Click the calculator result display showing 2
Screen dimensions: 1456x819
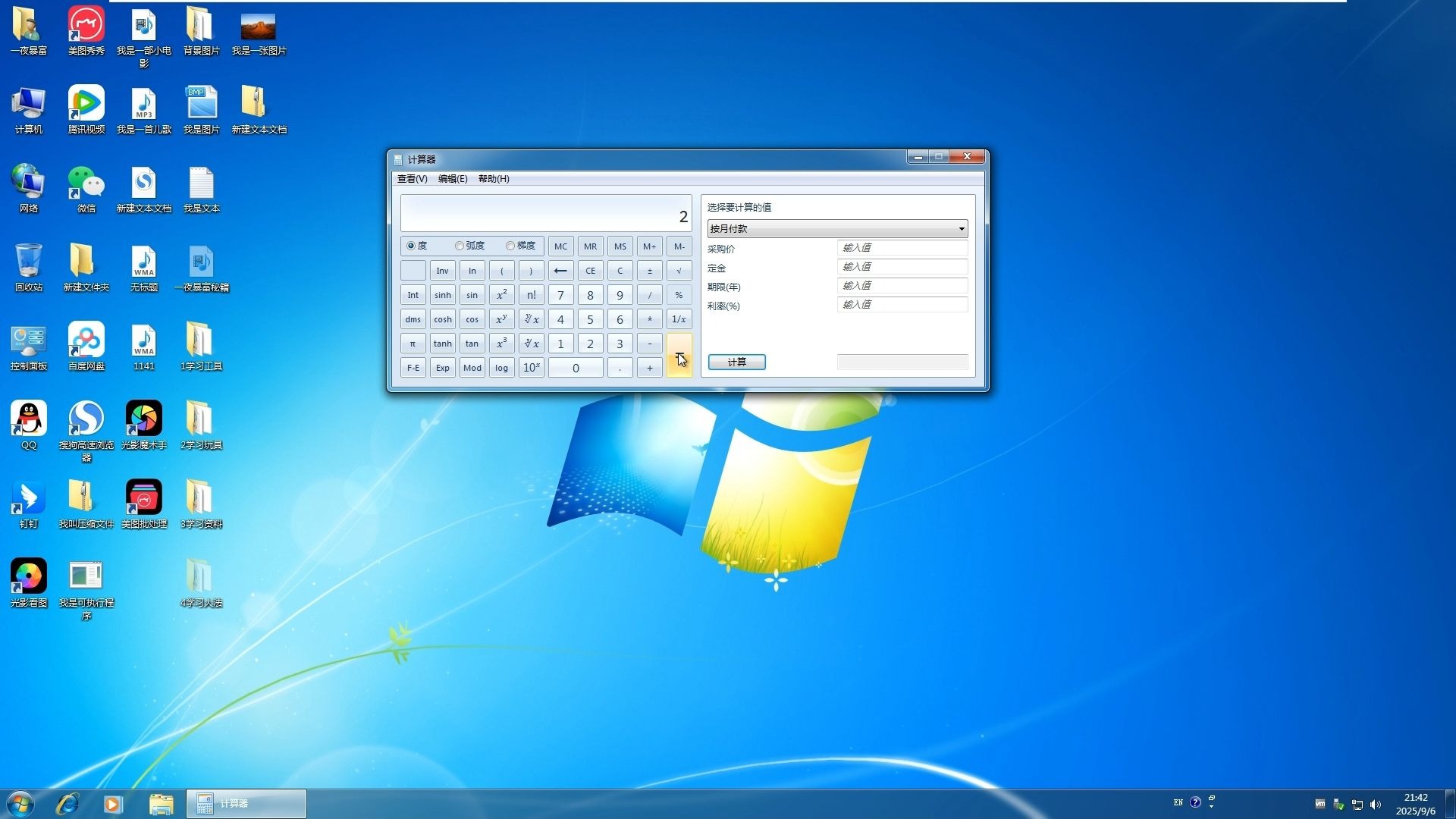tap(546, 213)
